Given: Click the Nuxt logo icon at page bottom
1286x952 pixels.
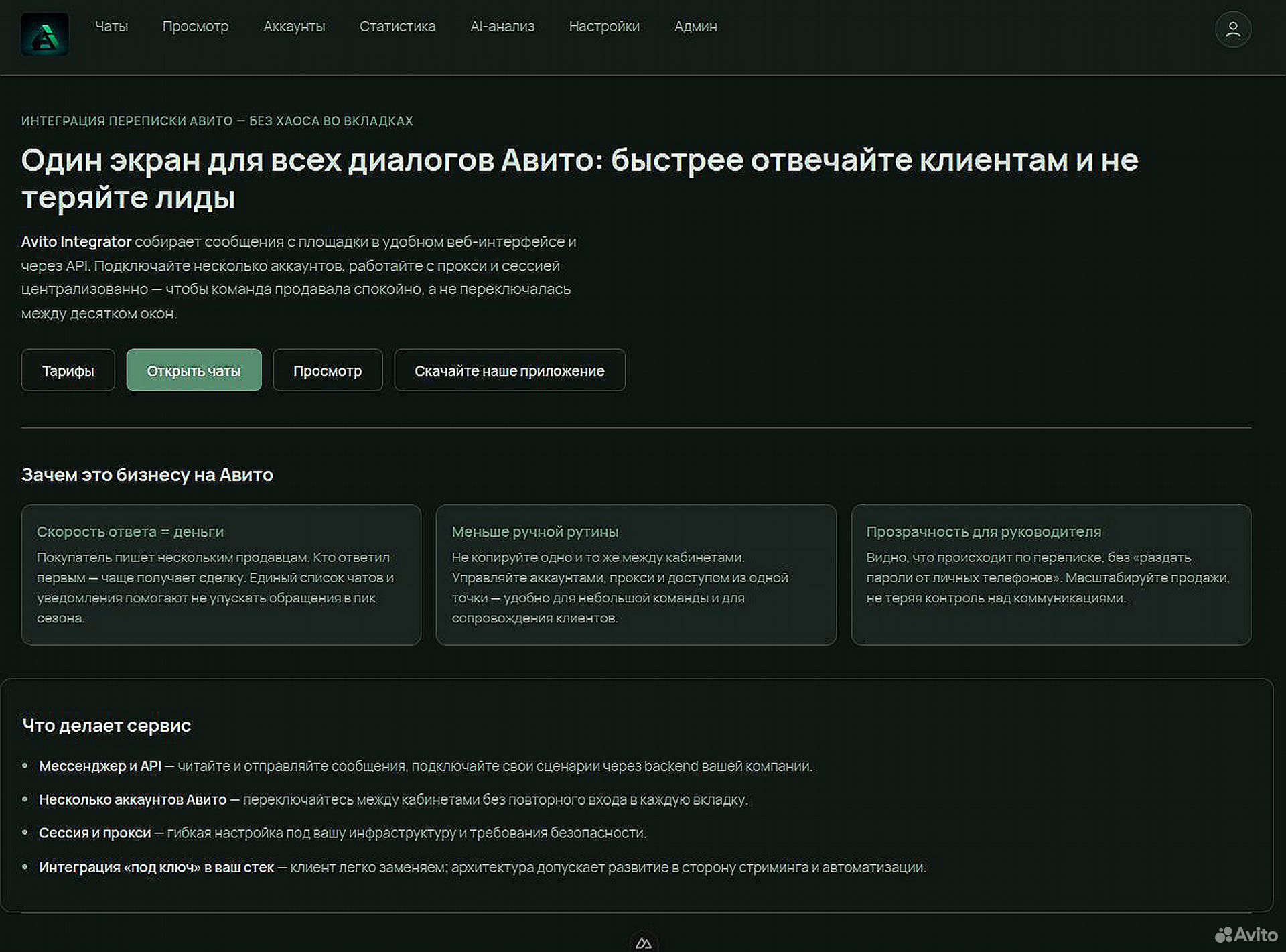Looking at the screenshot, I should pos(644,943).
